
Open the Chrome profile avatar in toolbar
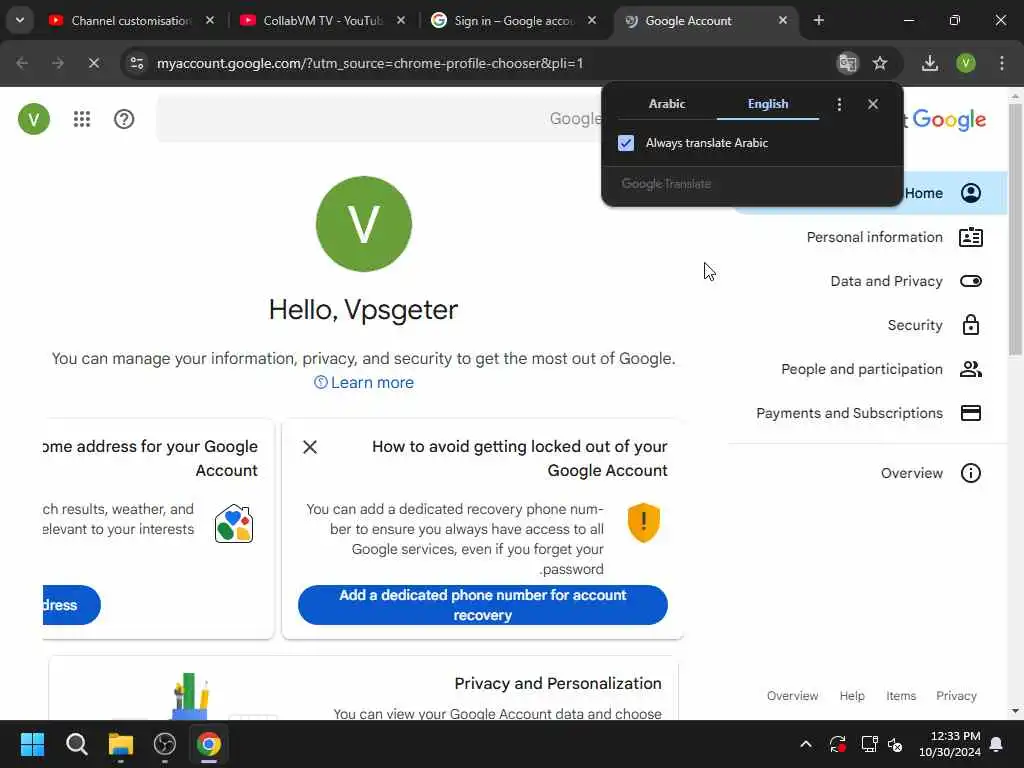[x=966, y=63]
